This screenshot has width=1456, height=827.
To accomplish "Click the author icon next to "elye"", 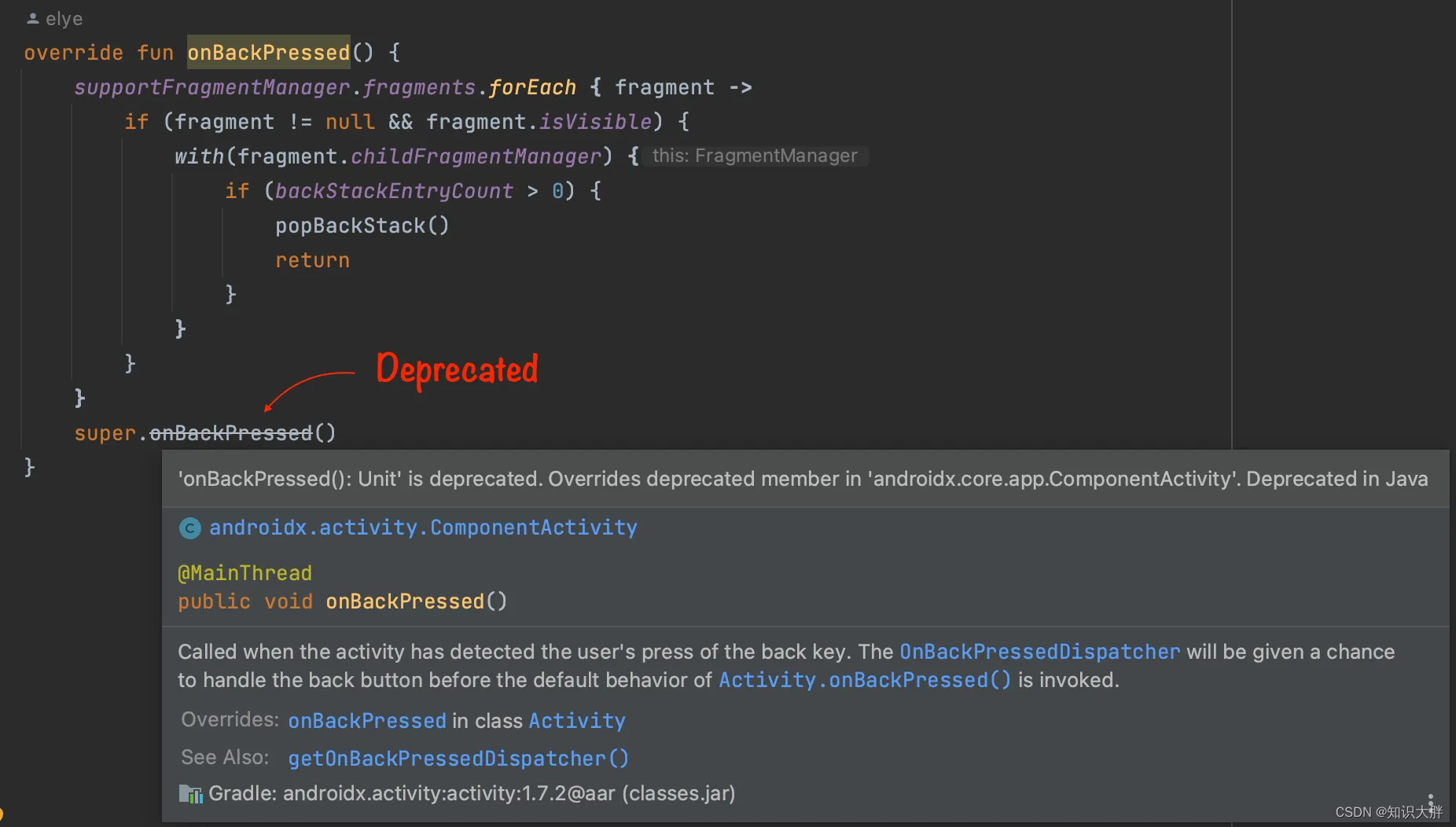I will [x=31, y=18].
